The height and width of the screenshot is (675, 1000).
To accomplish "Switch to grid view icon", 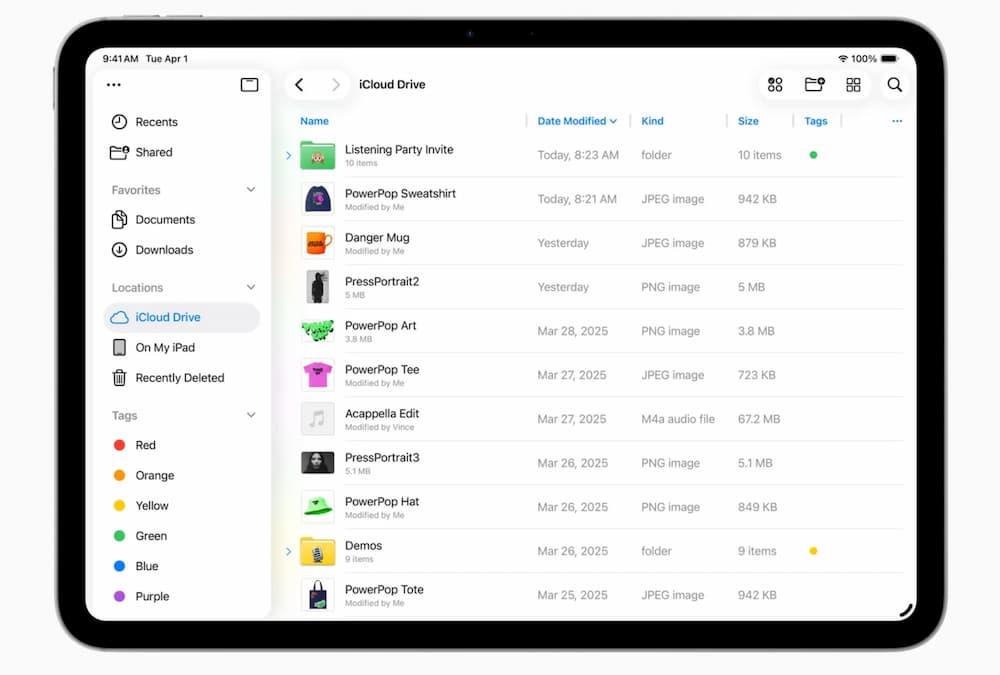I will pos(853,85).
